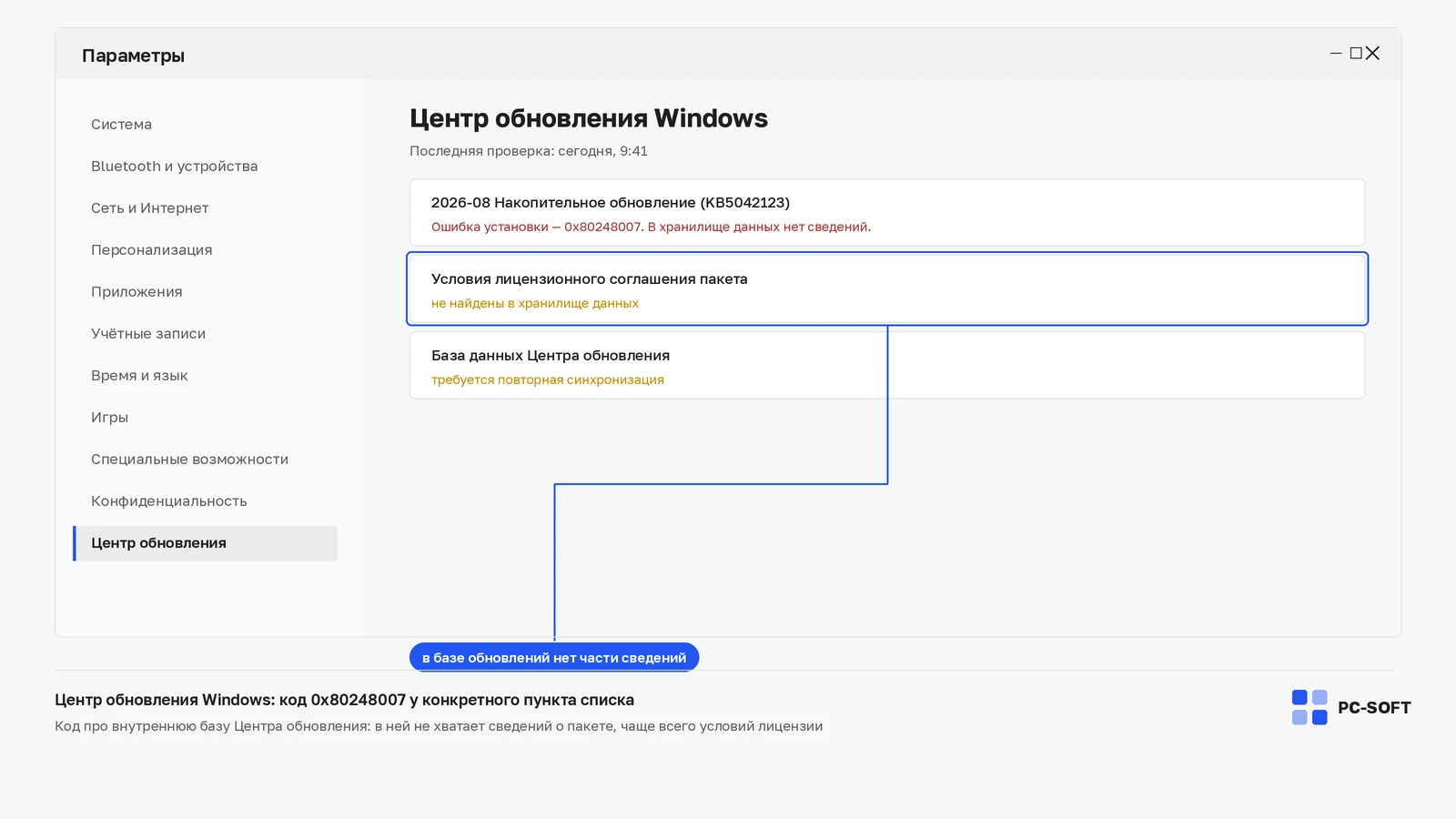
Task: Click the KB5042123 cumulative update entry
Action: (887, 212)
